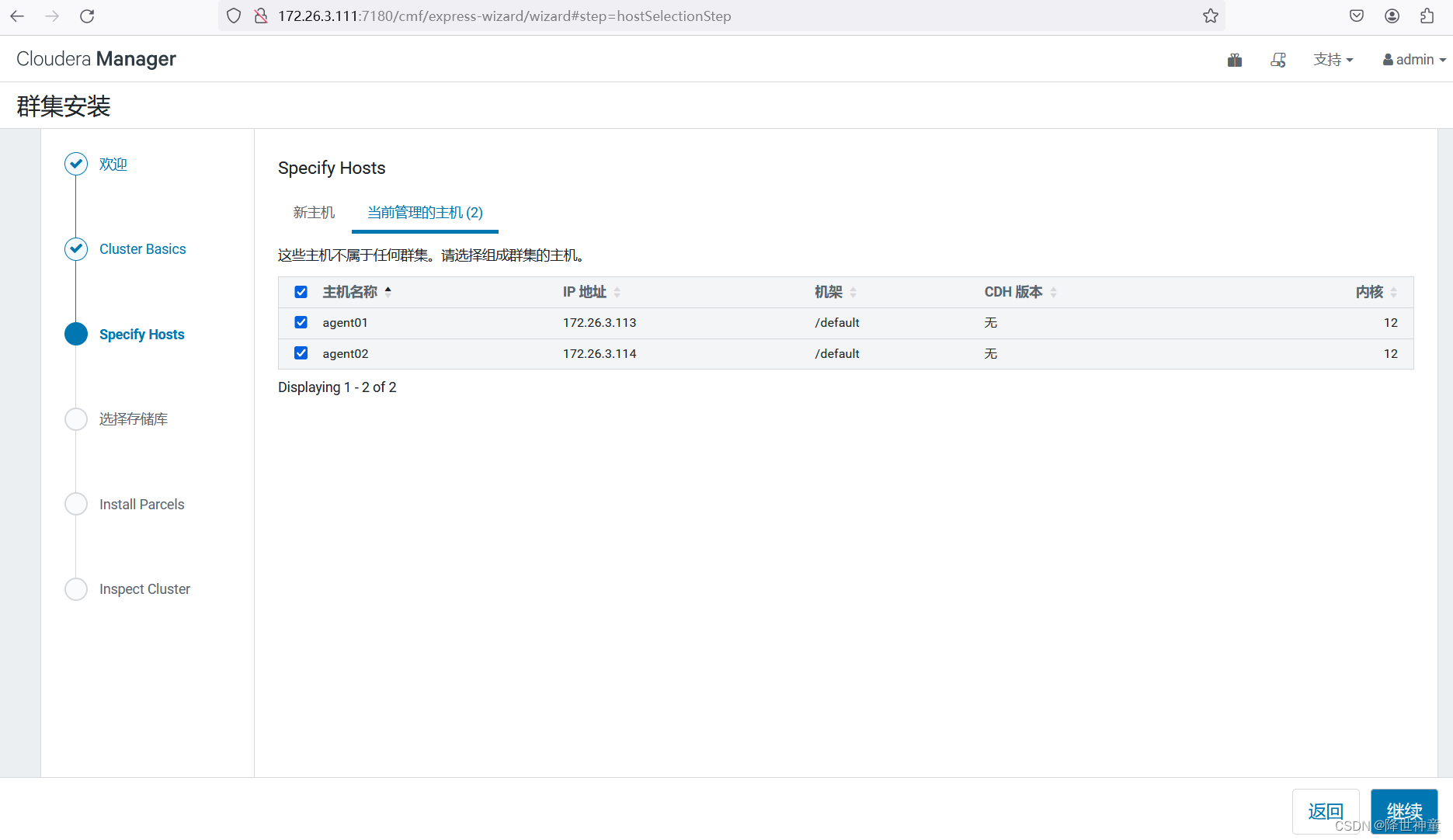Viewport: 1453px width, 840px height.
Task: Open the Pocket save icon
Action: click(1357, 16)
